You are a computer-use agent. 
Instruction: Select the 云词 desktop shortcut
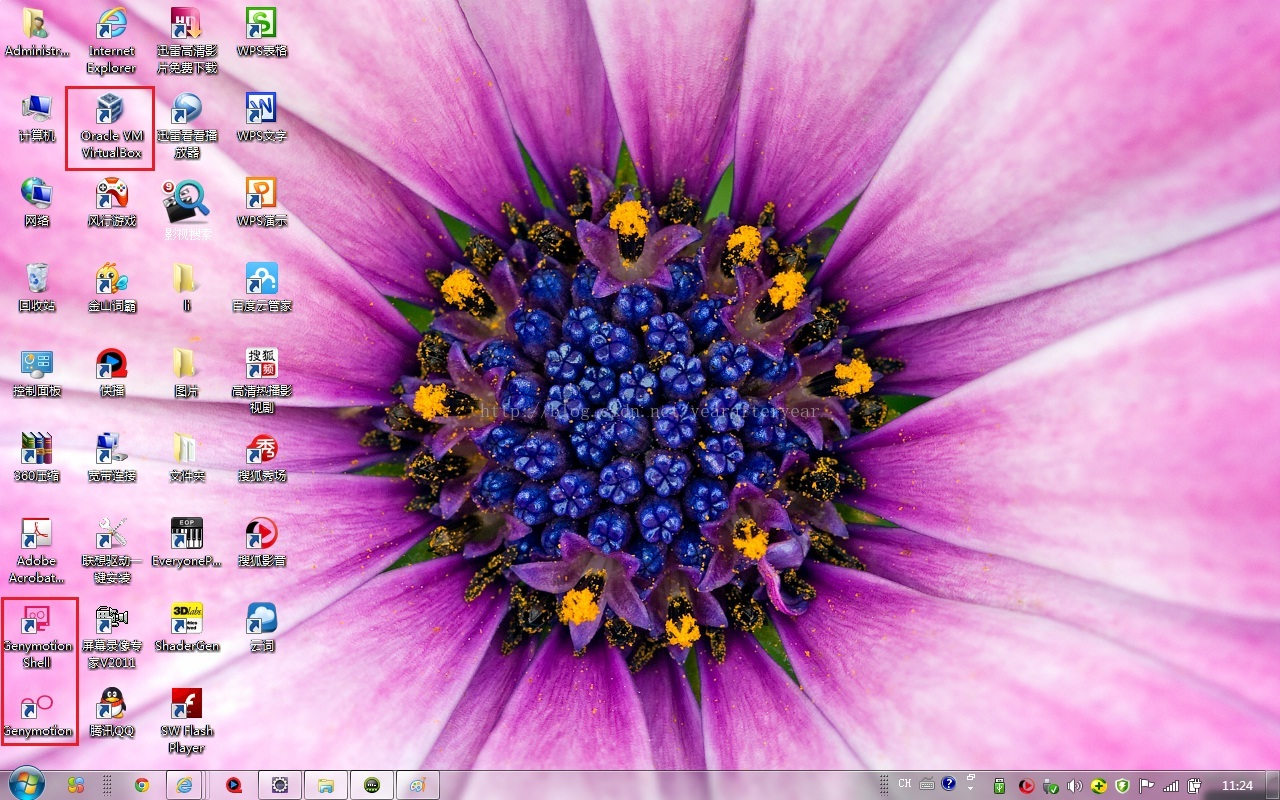click(x=262, y=628)
